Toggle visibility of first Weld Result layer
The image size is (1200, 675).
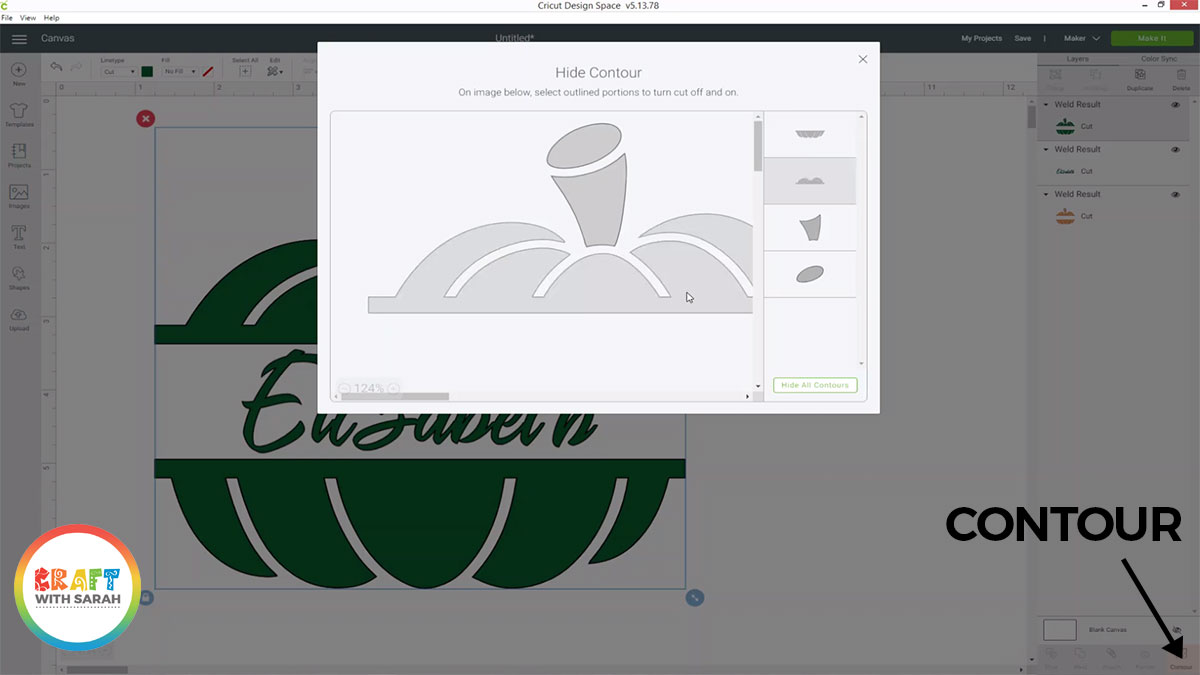(x=1175, y=105)
